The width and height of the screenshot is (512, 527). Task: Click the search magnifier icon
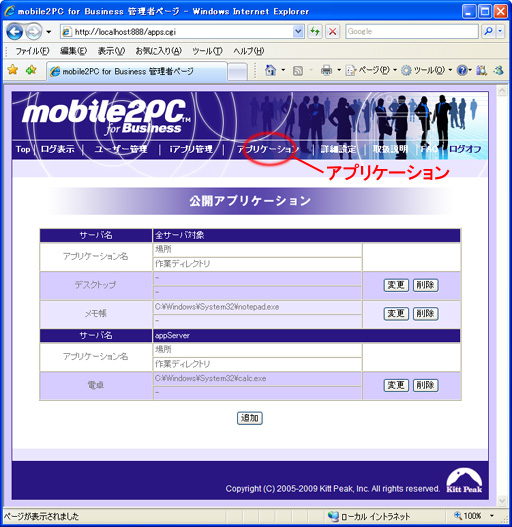pos(488,31)
